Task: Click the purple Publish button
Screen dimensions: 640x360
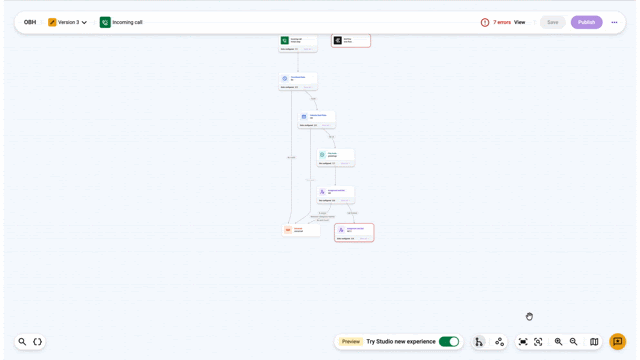Action: pyautogui.click(x=587, y=22)
